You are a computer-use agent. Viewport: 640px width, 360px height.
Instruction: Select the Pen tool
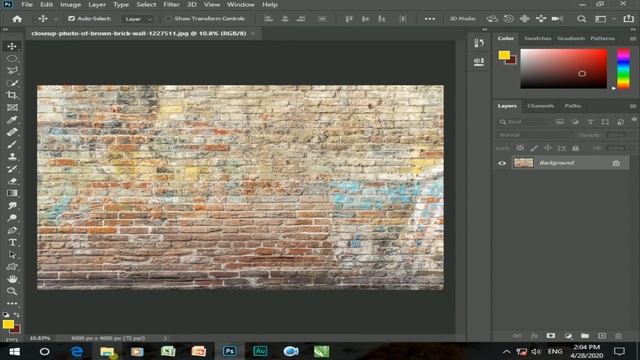pos(12,230)
